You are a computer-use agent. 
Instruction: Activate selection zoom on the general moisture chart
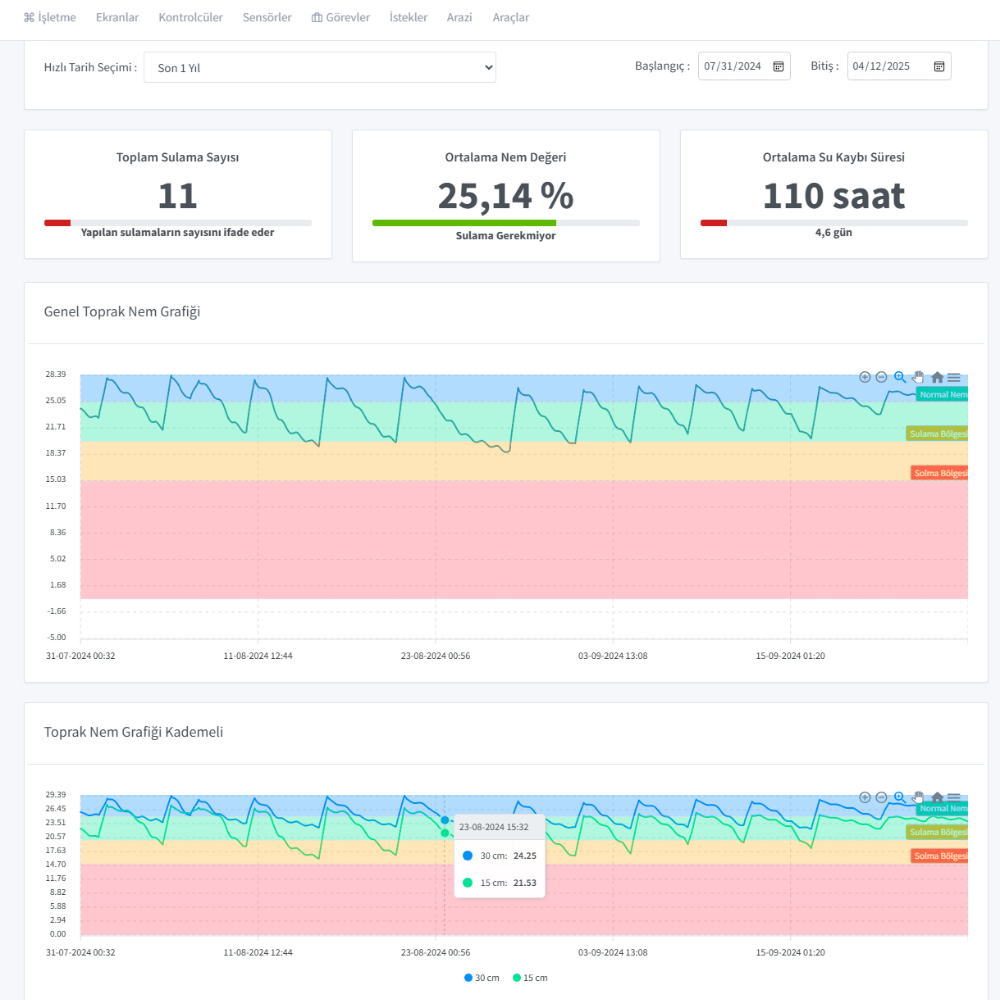point(899,377)
